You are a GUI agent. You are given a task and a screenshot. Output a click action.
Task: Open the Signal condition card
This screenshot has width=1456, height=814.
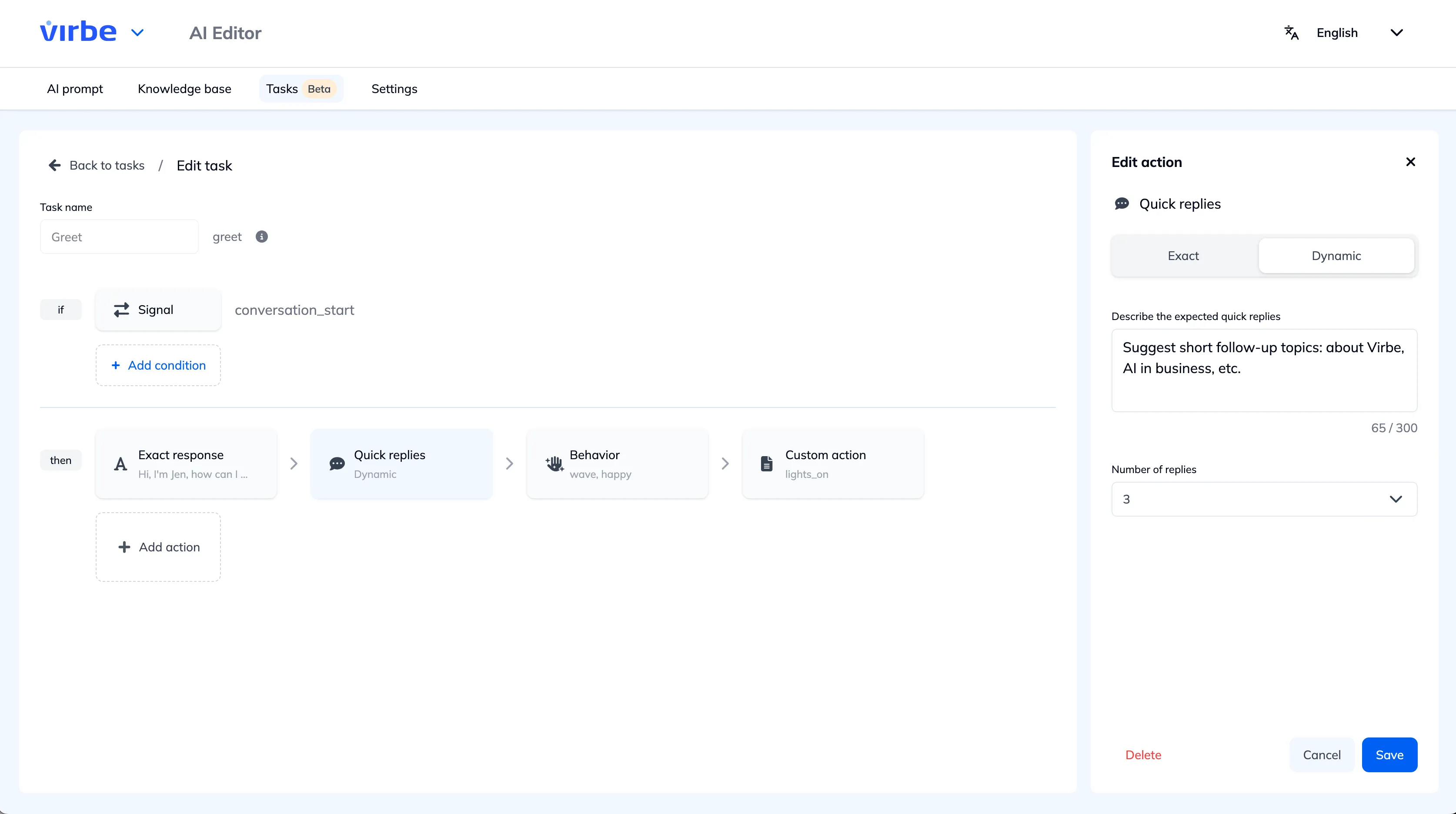click(158, 310)
